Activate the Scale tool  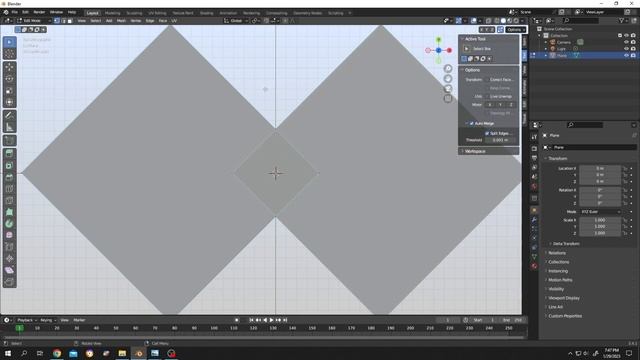coord(9,91)
